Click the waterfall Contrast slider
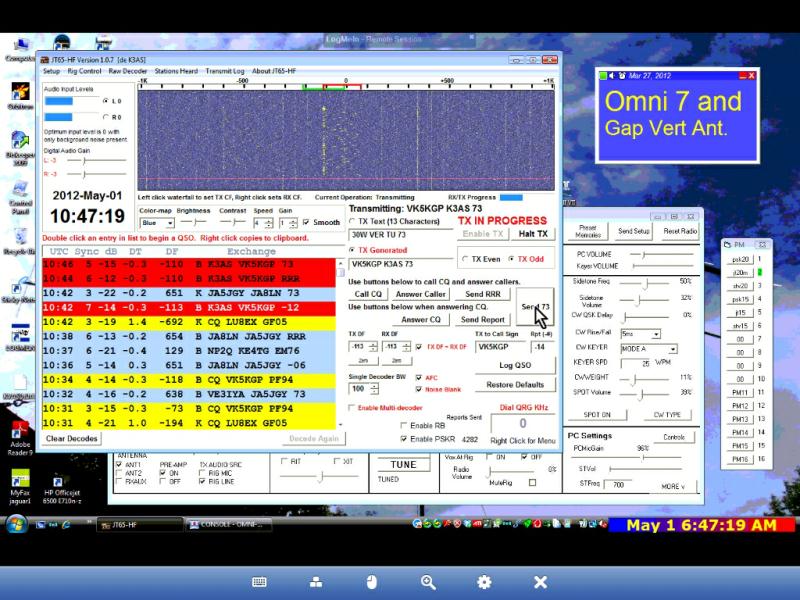The height and width of the screenshot is (600, 800). coord(233,222)
